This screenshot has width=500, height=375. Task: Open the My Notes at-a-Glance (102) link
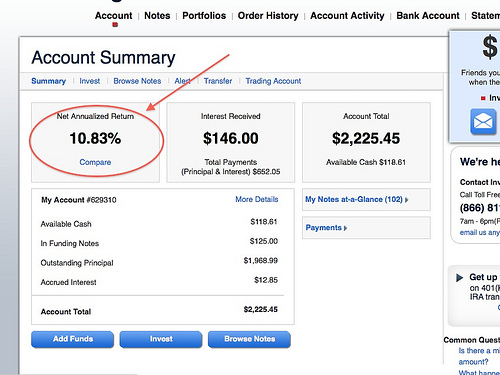click(354, 199)
